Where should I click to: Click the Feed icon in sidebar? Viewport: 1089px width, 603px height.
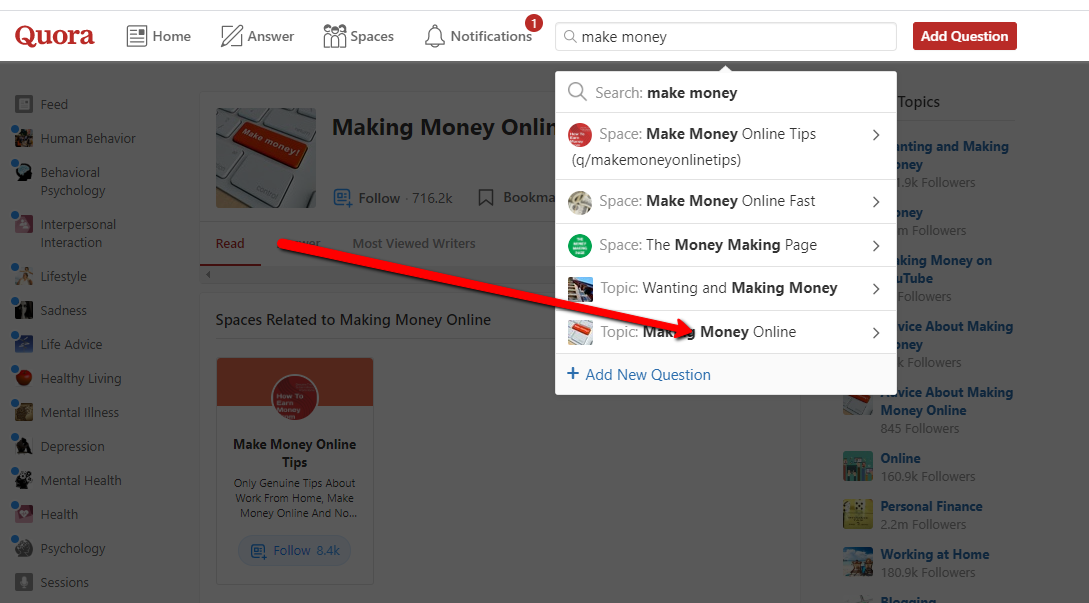tap(24, 104)
